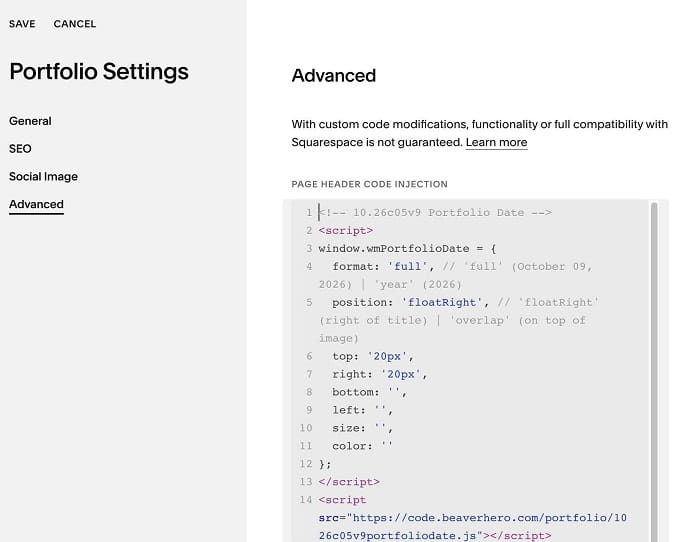Click the SAVE button
Viewport: 700px width, 542px height.
pos(22,24)
